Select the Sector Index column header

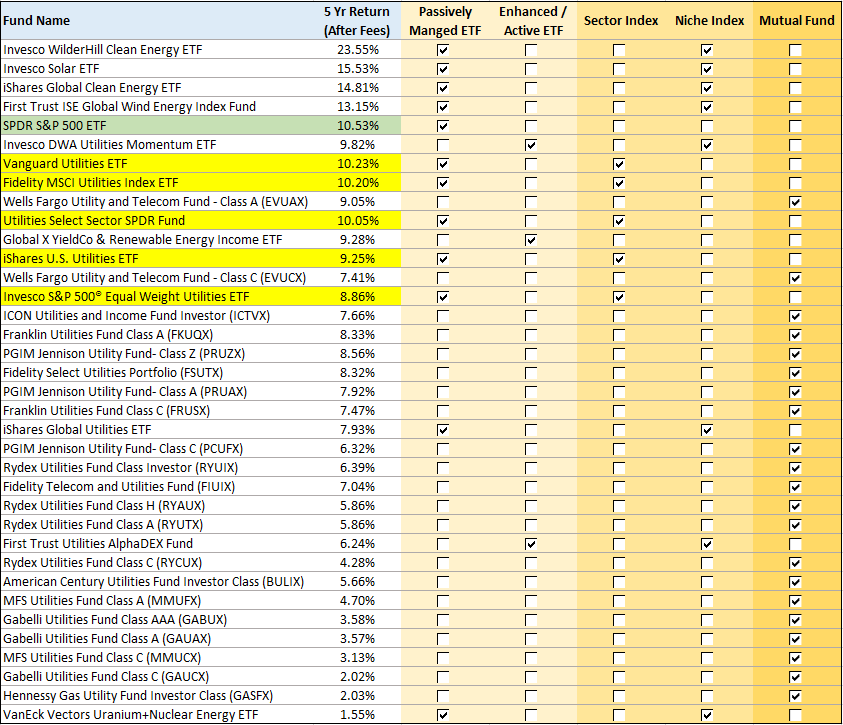[621, 20]
